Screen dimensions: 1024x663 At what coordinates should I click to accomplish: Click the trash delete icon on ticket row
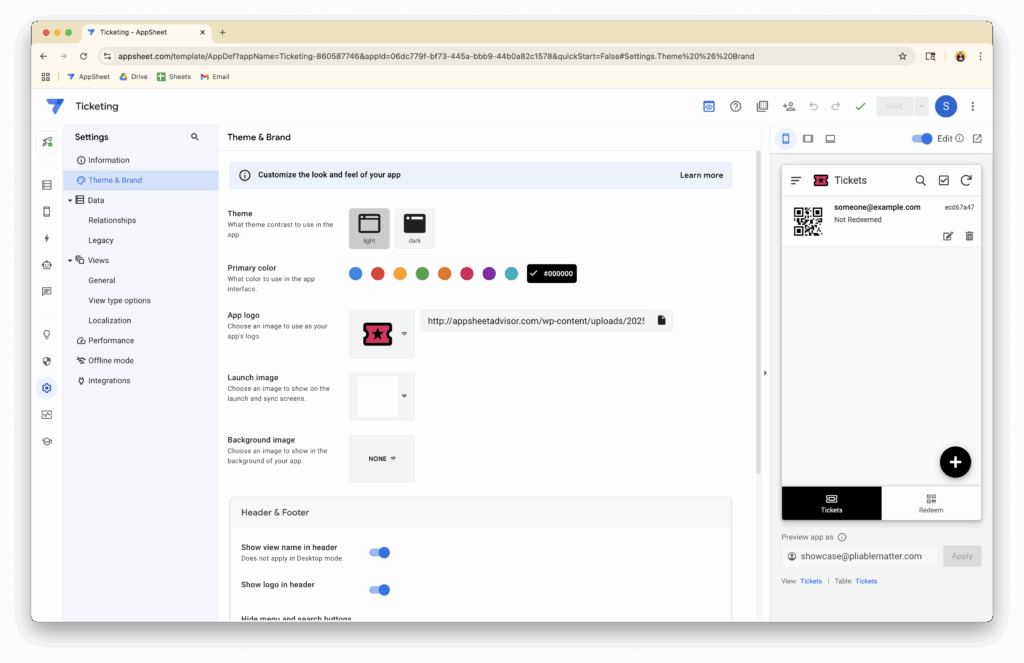(969, 236)
